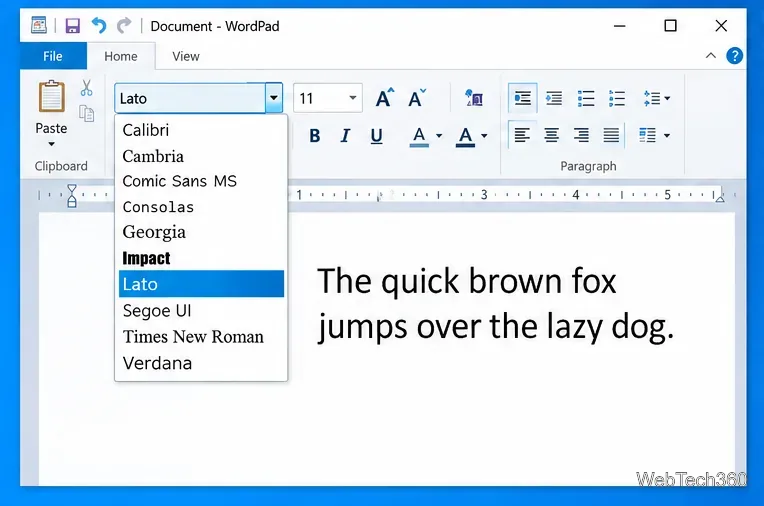Collapse the ribbon with the chevron
The height and width of the screenshot is (506, 764).
(711, 56)
